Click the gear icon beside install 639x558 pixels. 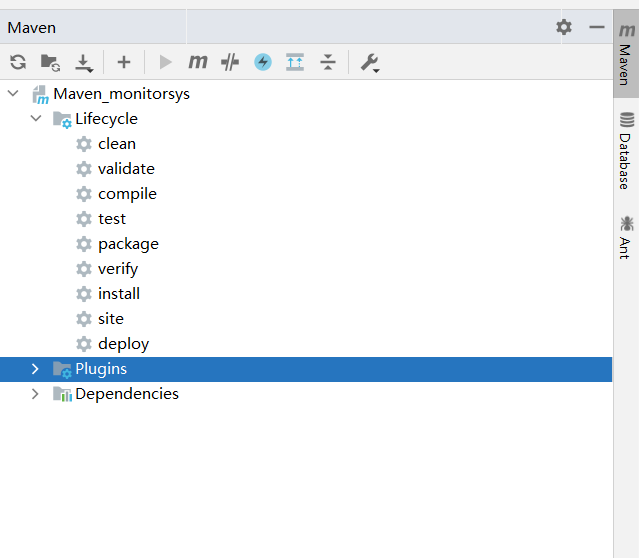[x=84, y=294]
